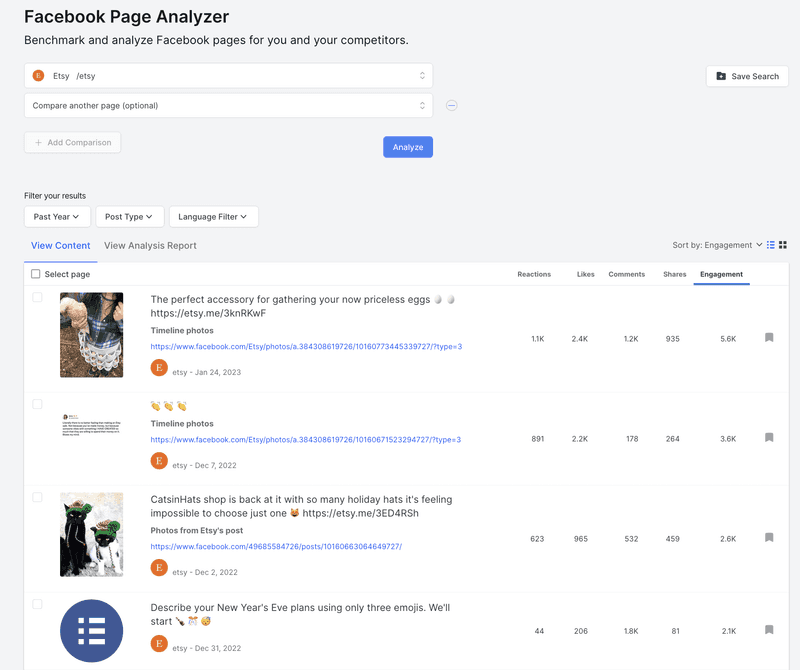This screenshot has height=670, width=800.
Task: Bookmark the CatsinHats shop post
Action: tap(769, 538)
